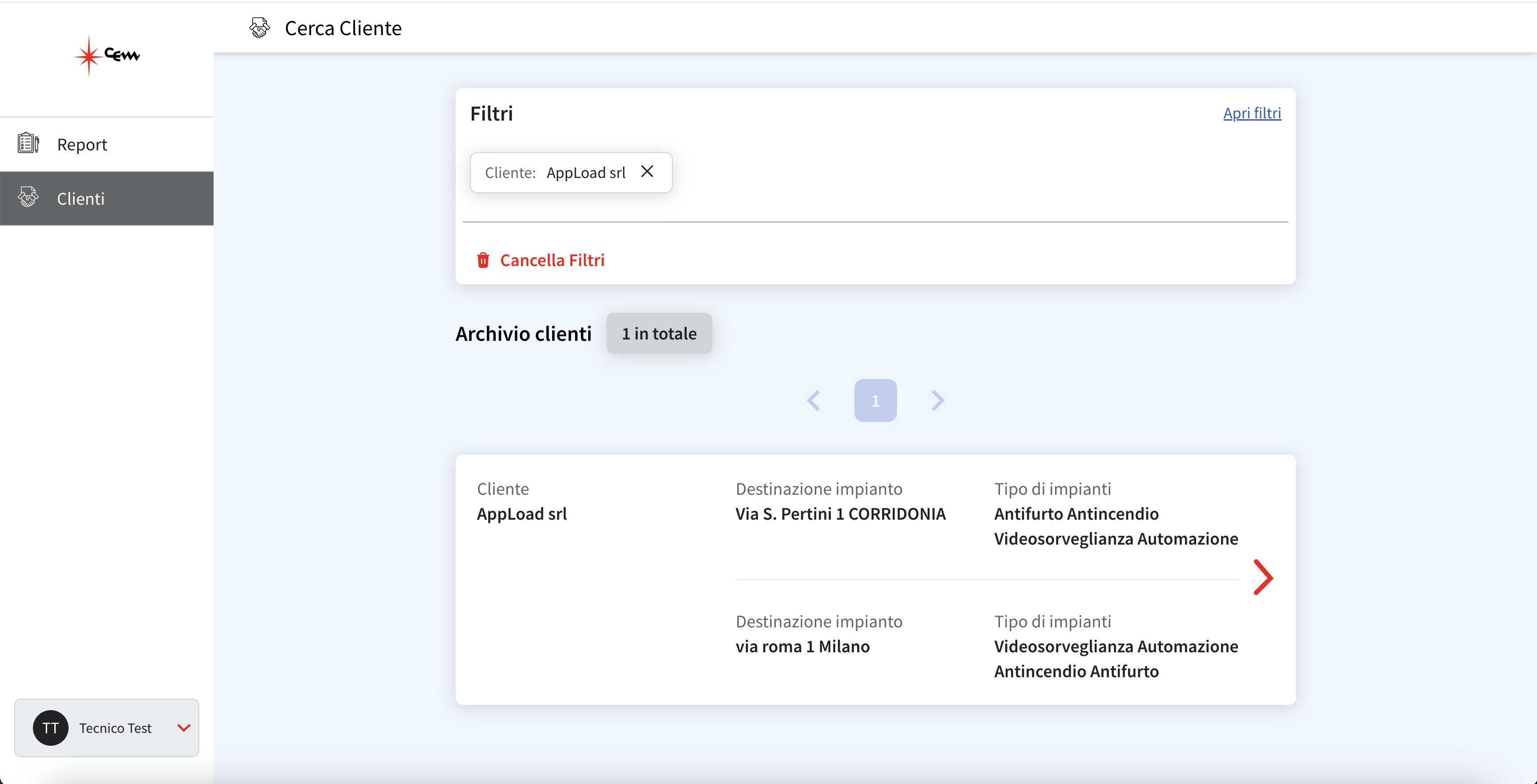Open the Report menu item
This screenshot has width=1537, height=784.
(x=107, y=145)
